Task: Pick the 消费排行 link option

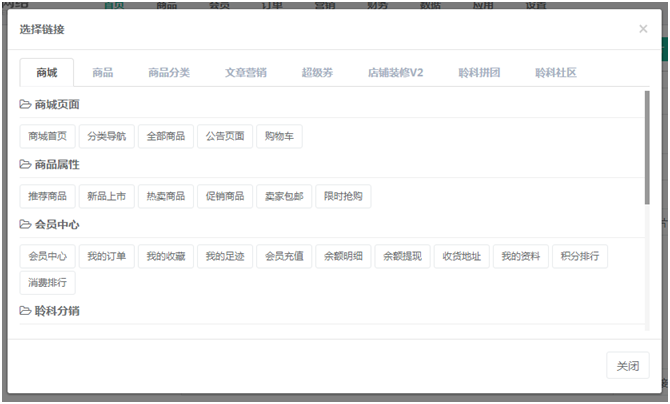Action: pyautogui.click(x=48, y=282)
